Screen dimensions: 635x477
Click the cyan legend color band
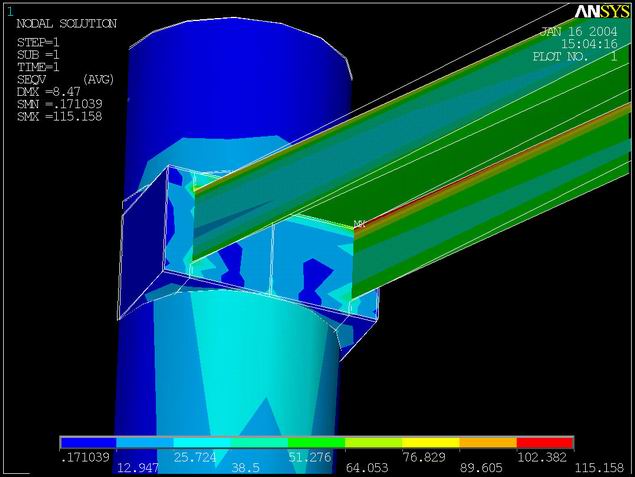202,443
